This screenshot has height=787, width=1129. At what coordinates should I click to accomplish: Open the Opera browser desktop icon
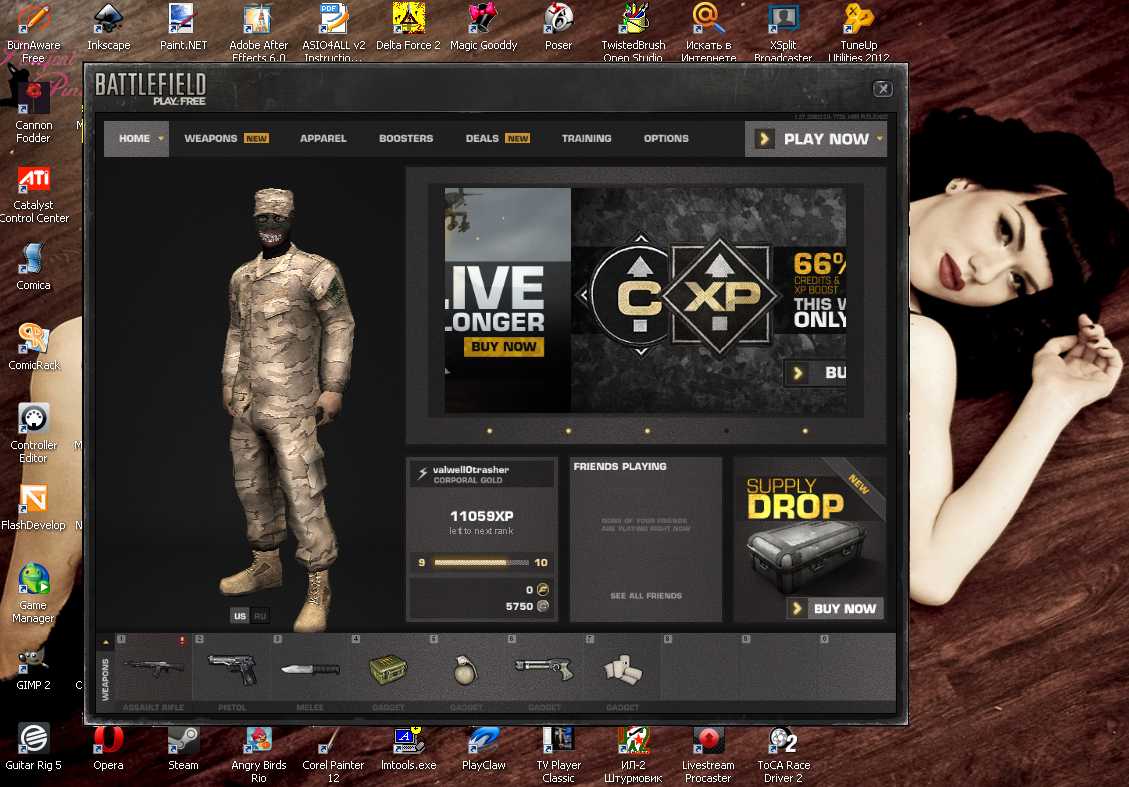tap(108, 749)
